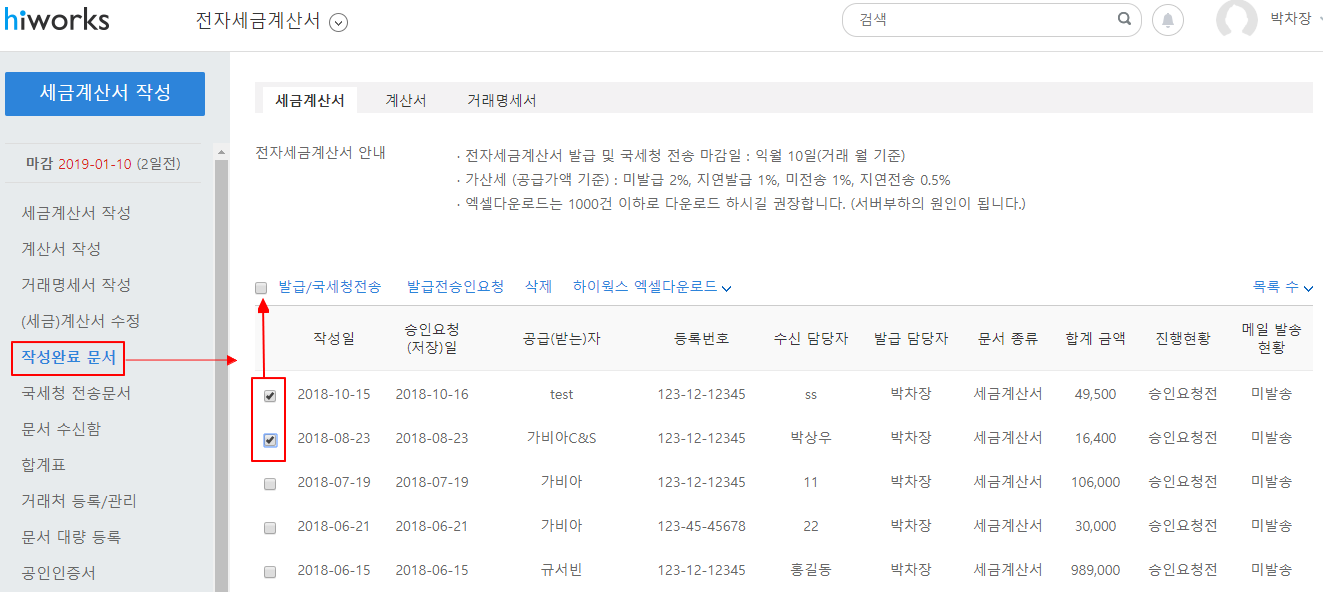Select the 규서빈 row checkbox

coord(270,571)
